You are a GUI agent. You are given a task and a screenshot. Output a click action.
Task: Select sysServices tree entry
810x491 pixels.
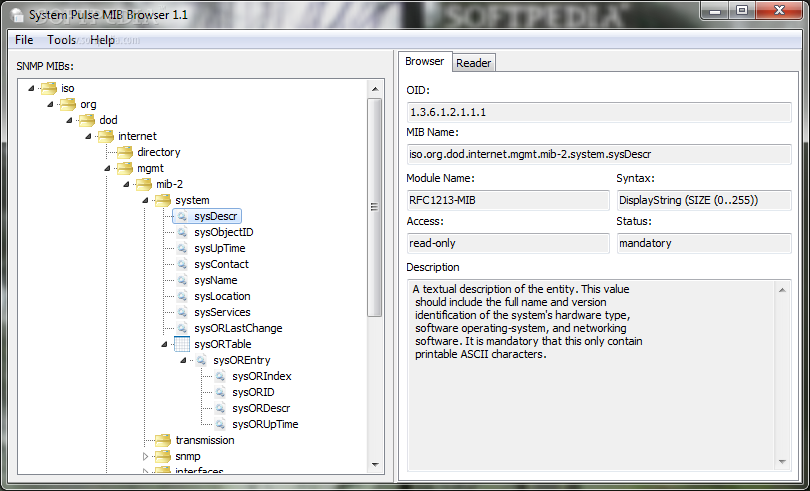coord(222,313)
